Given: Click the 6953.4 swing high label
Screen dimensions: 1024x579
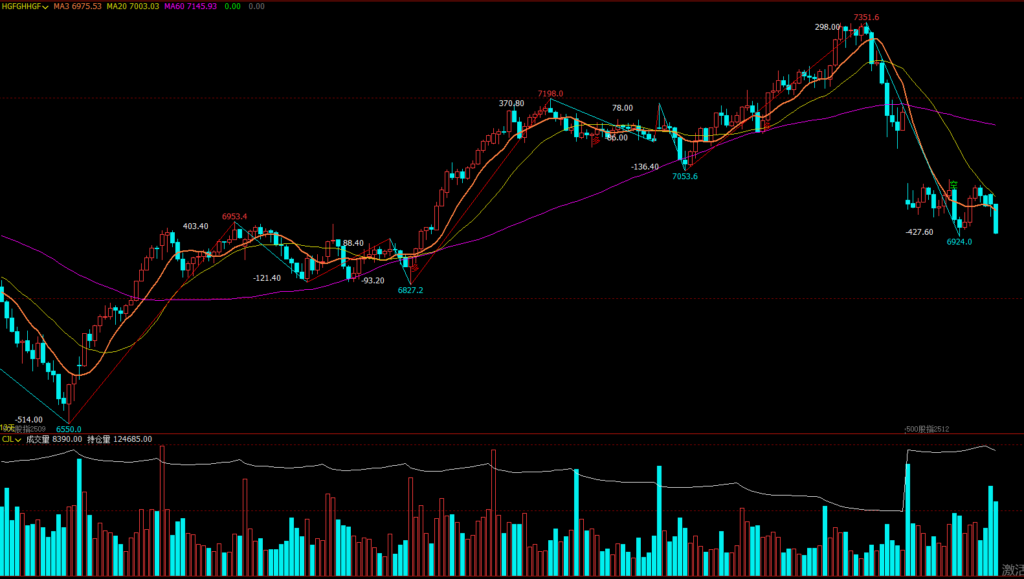Looking at the screenshot, I should (234, 216).
